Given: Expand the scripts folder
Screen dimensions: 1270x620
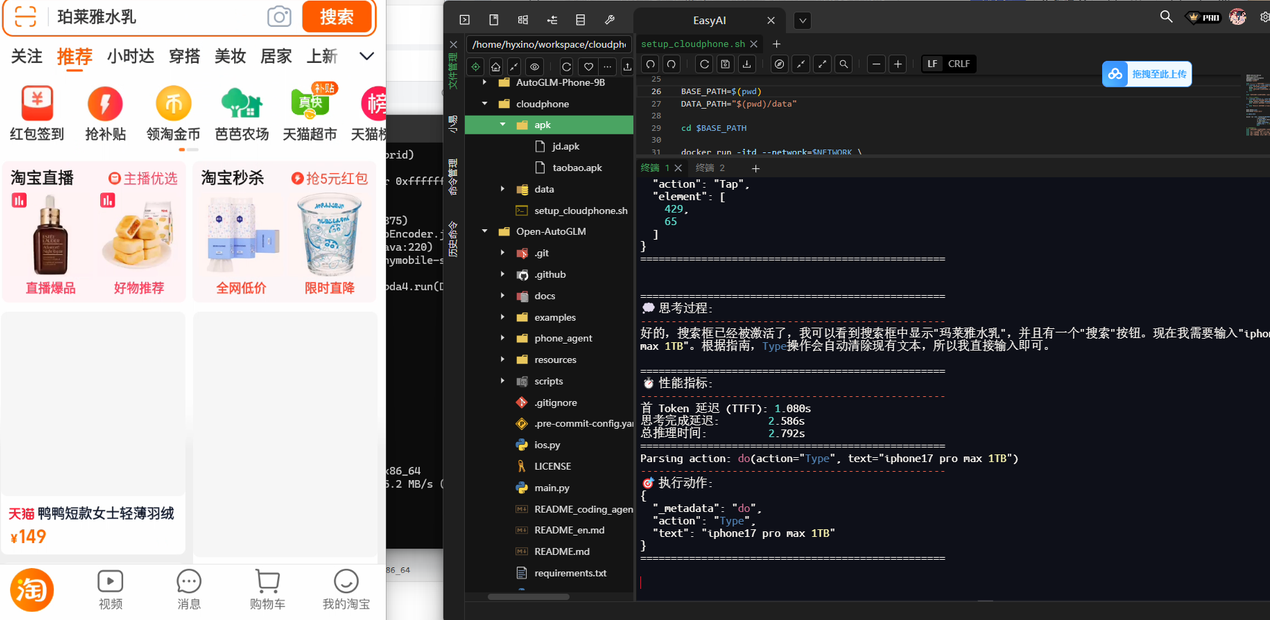Looking at the screenshot, I should (x=502, y=381).
